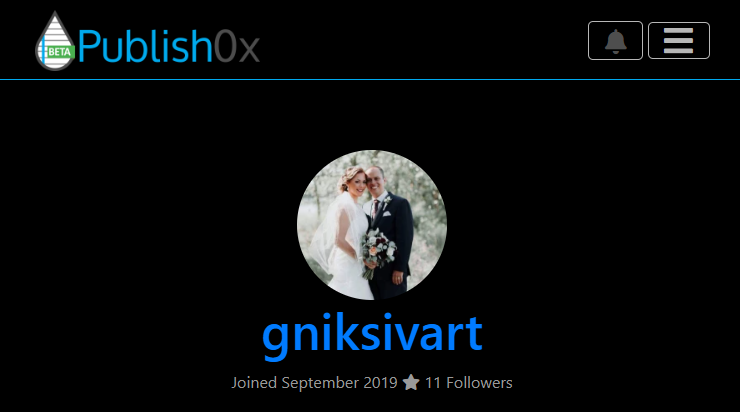Click the circular wedding photo avatar
The image size is (740, 412).
372,225
